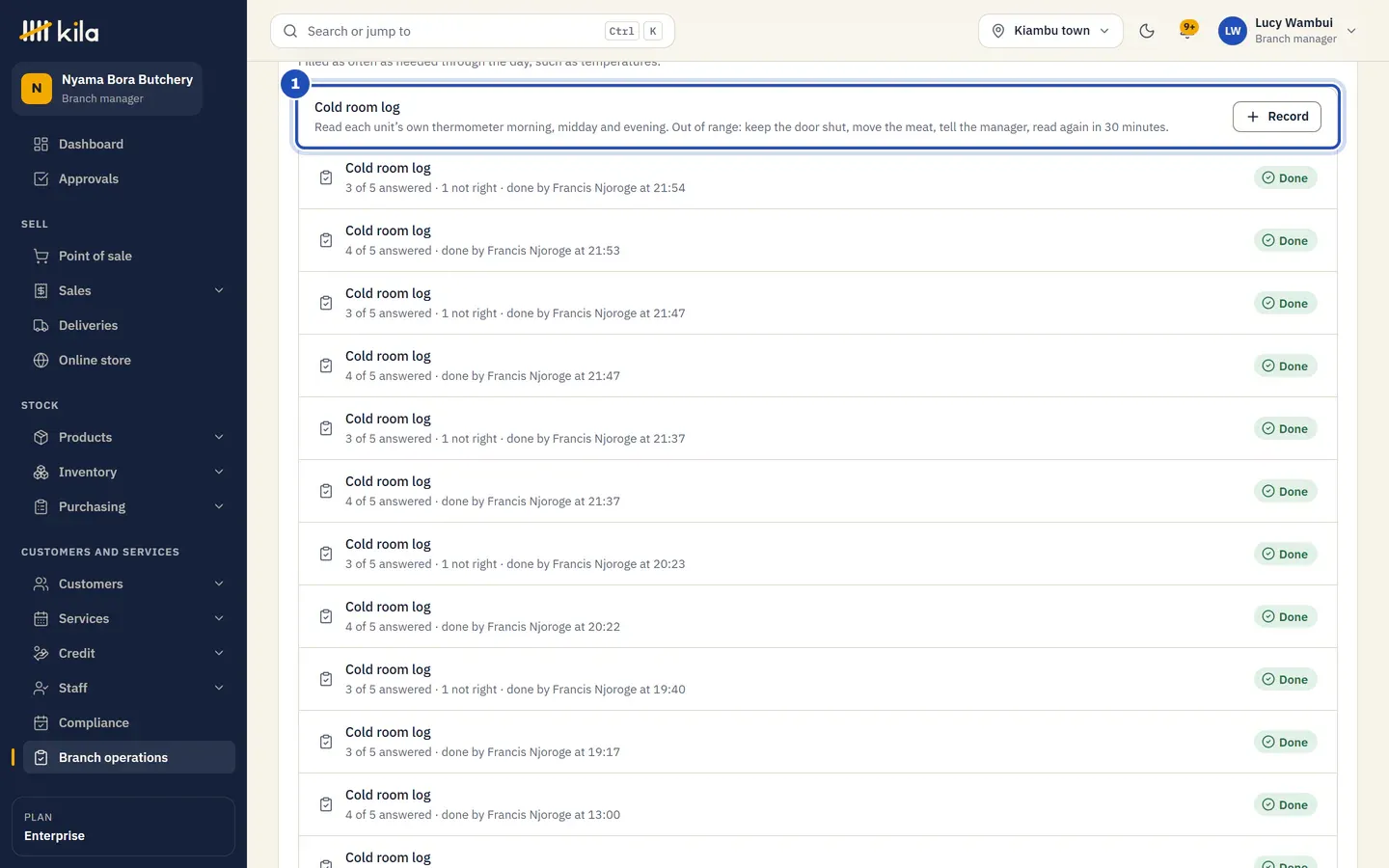Screen dimensions: 1389x868
Task: Click the Online store globe icon
Action: pyautogui.click(x=41, y=360)
